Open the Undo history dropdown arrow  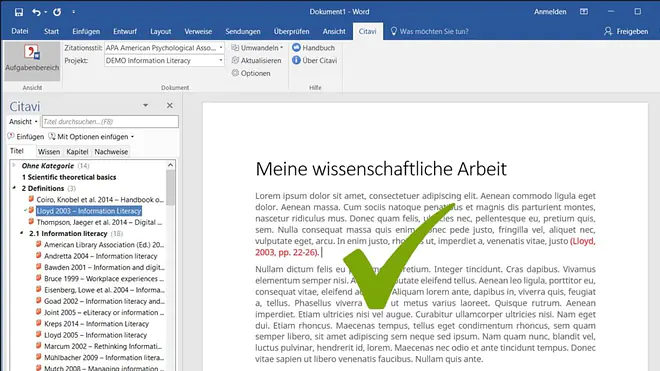pyautogui.click(x=45, y=12)
